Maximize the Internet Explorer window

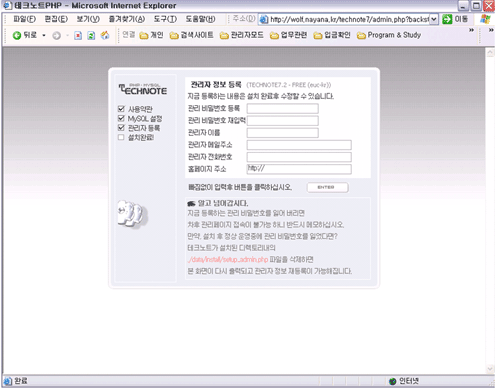476,5
